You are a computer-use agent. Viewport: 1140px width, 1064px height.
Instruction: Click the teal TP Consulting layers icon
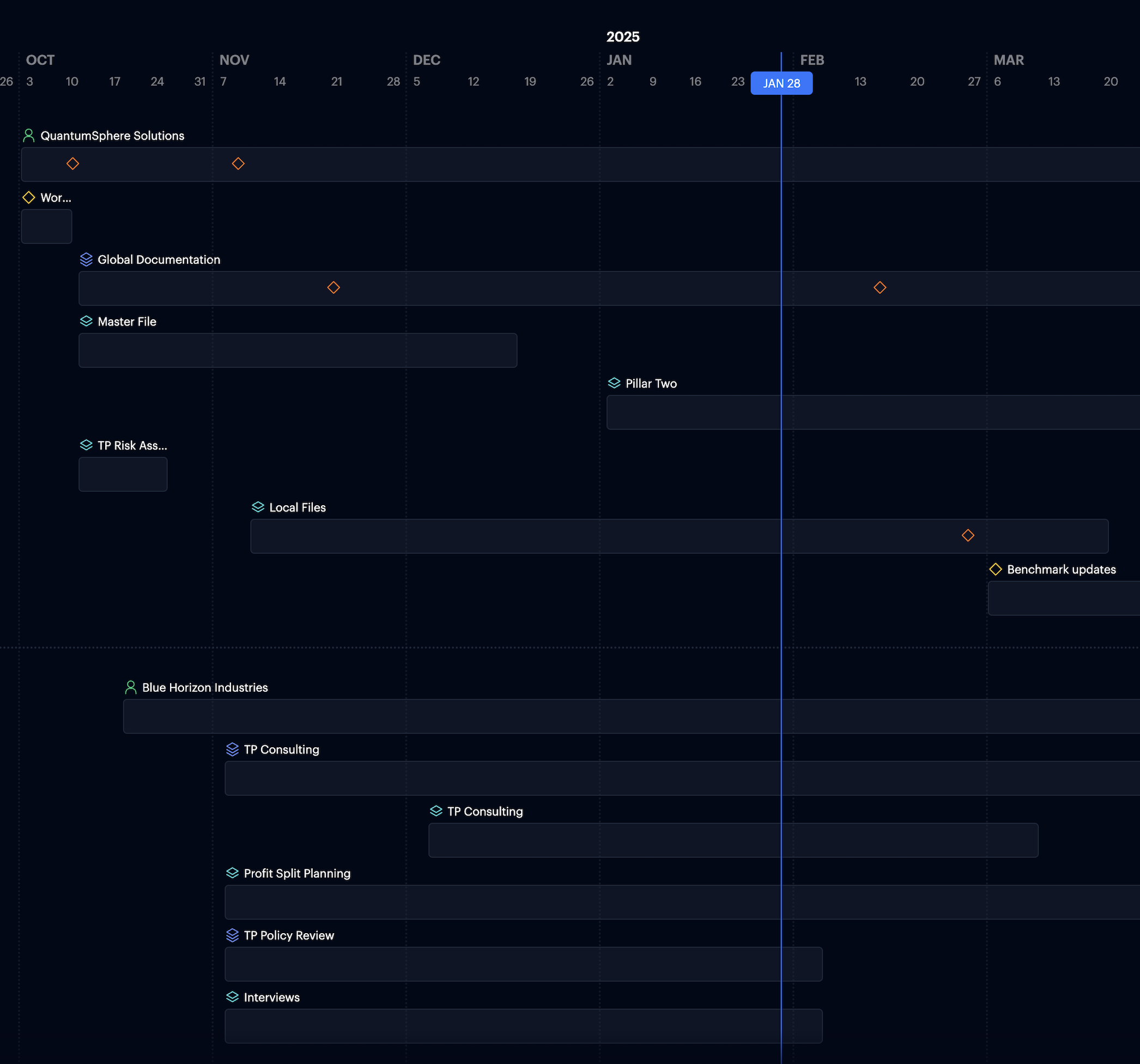click(x=436, y=811)
